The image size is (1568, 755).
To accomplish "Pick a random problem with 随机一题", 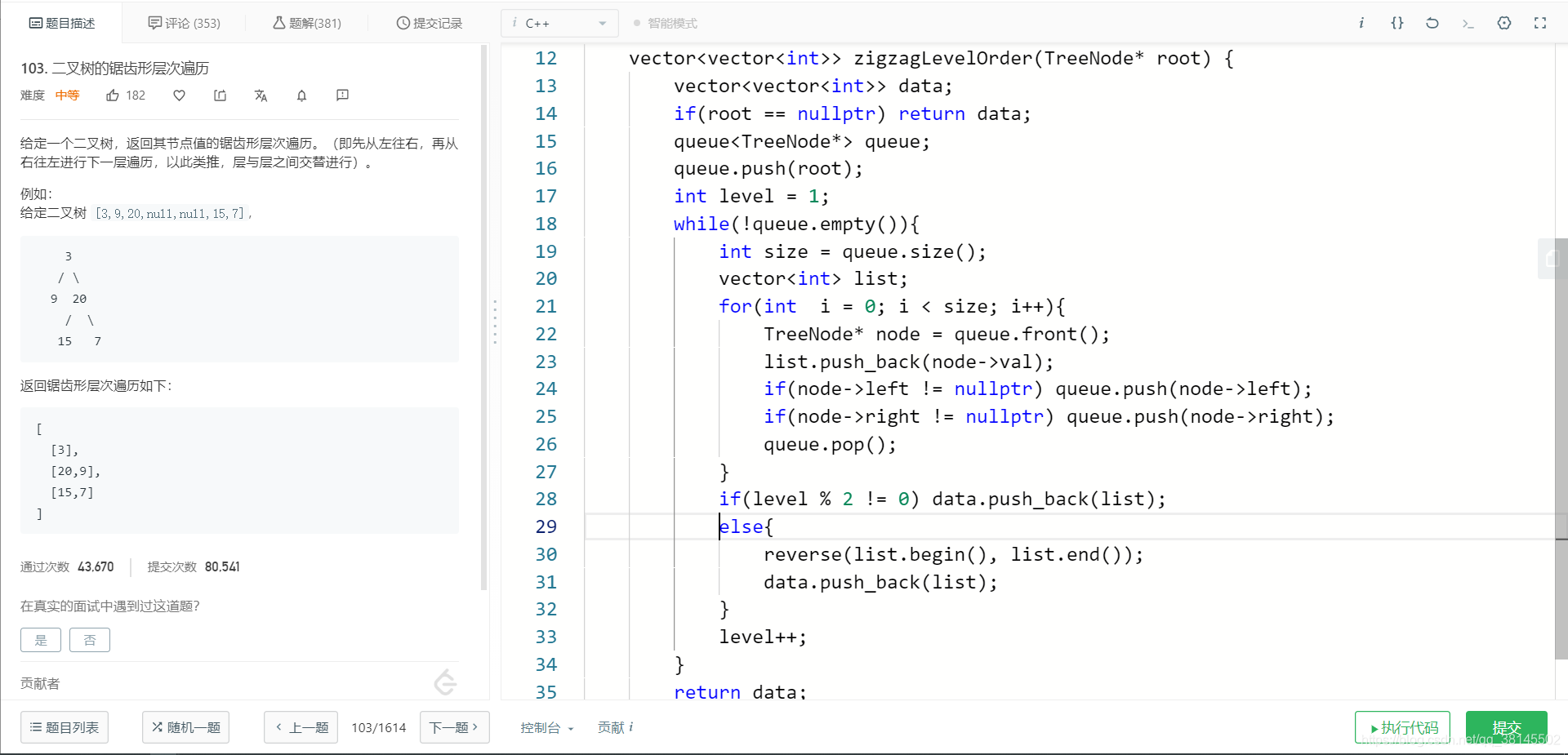I will click(185, 727).
